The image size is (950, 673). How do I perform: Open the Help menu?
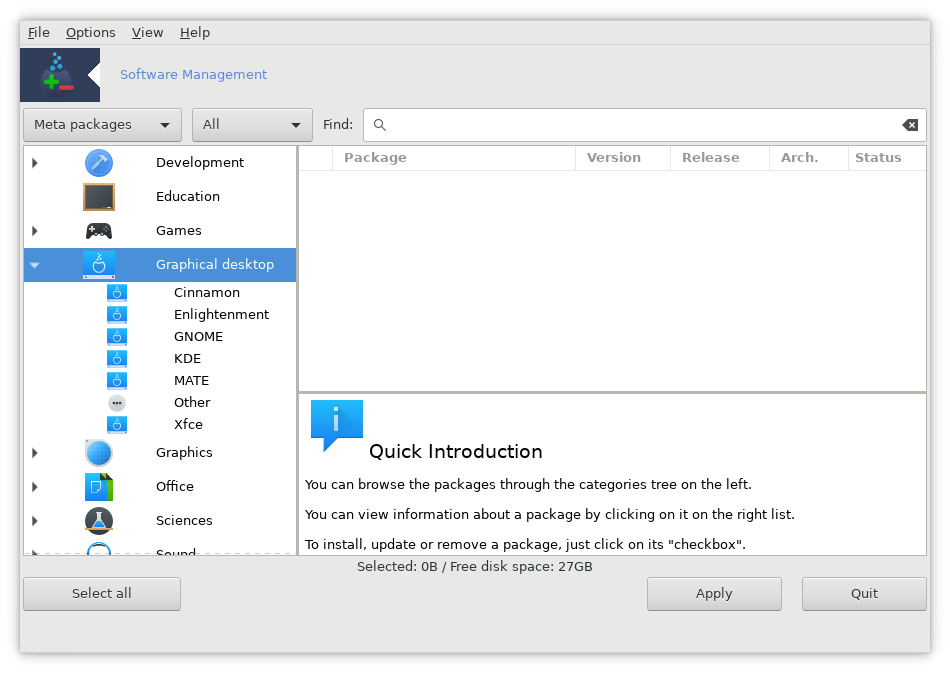point(195,33)
